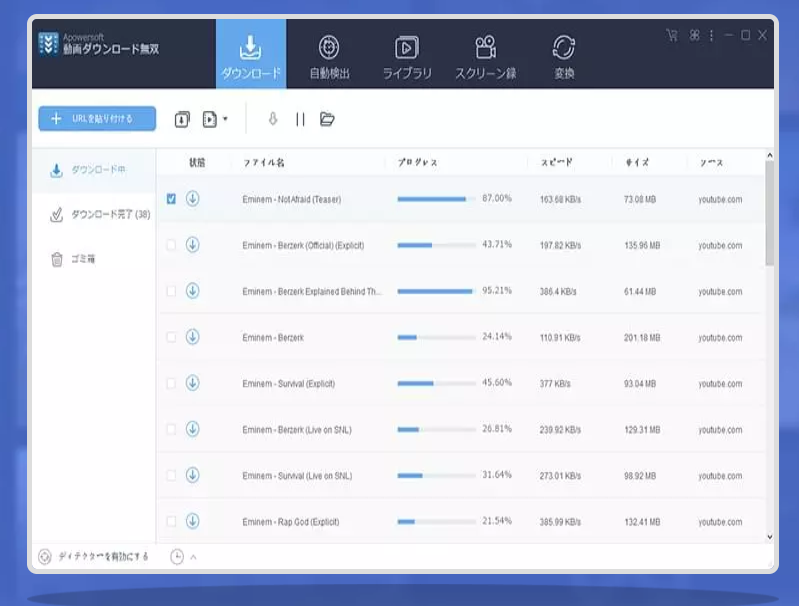Sort by プログレス column header

(x=417, y=163)
